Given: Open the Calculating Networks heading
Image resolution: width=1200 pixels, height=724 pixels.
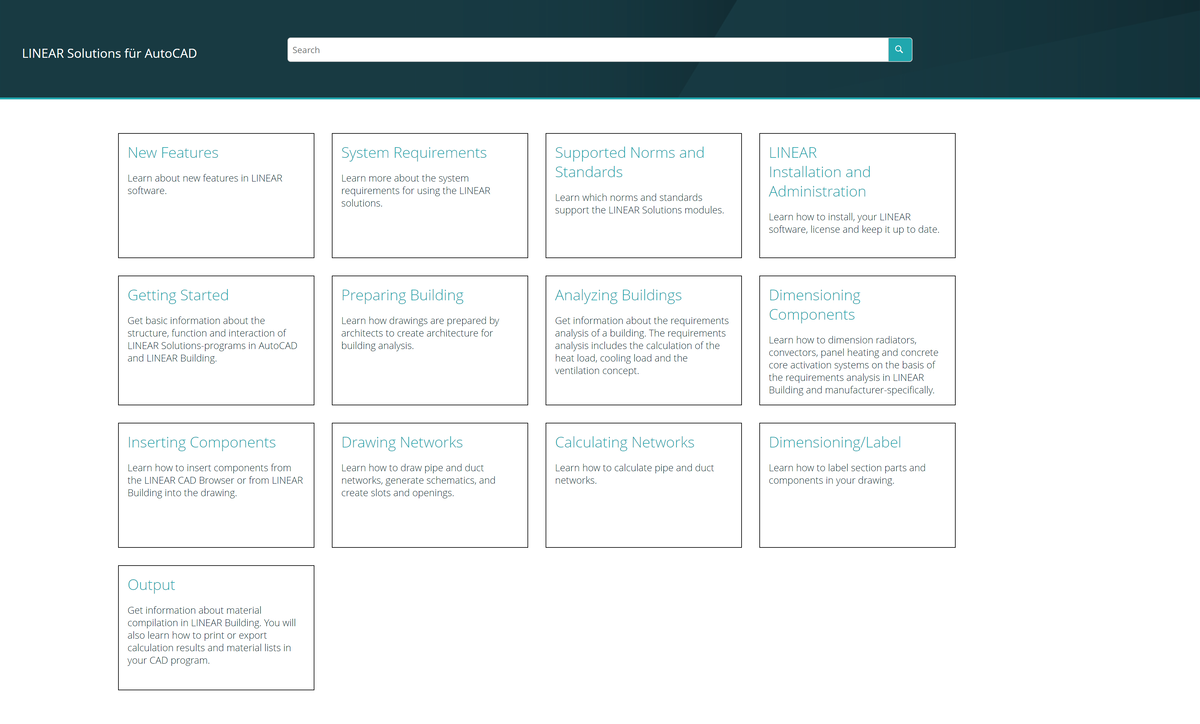Looking at the screenshot, I should click(624, 442).
